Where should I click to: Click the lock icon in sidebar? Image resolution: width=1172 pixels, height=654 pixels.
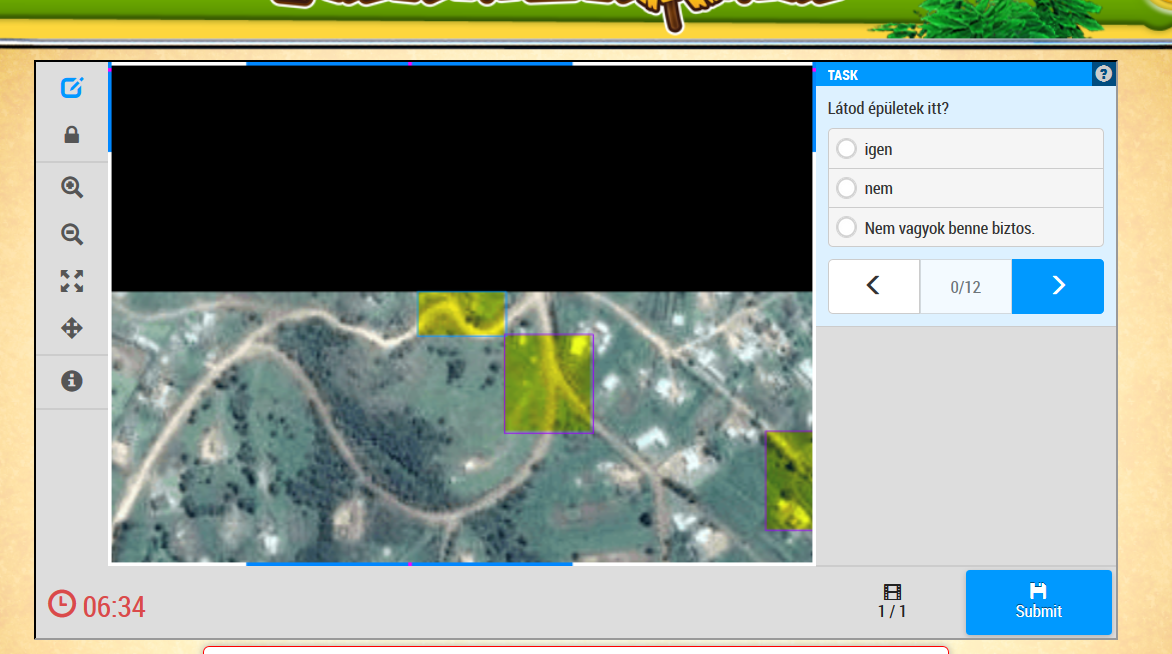(72, 135)
